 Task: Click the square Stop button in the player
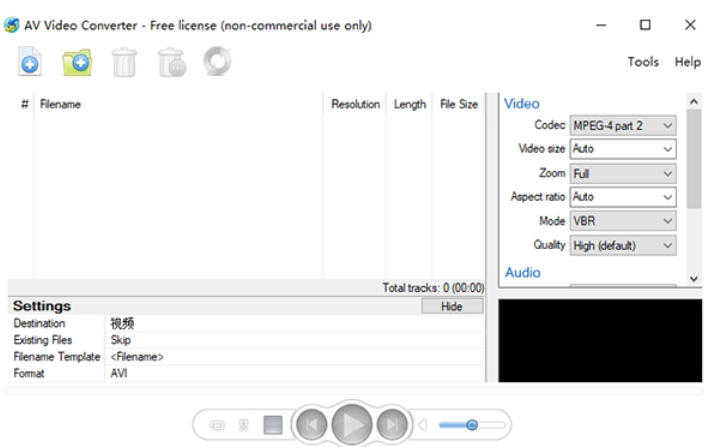click(x=273, y=425)
